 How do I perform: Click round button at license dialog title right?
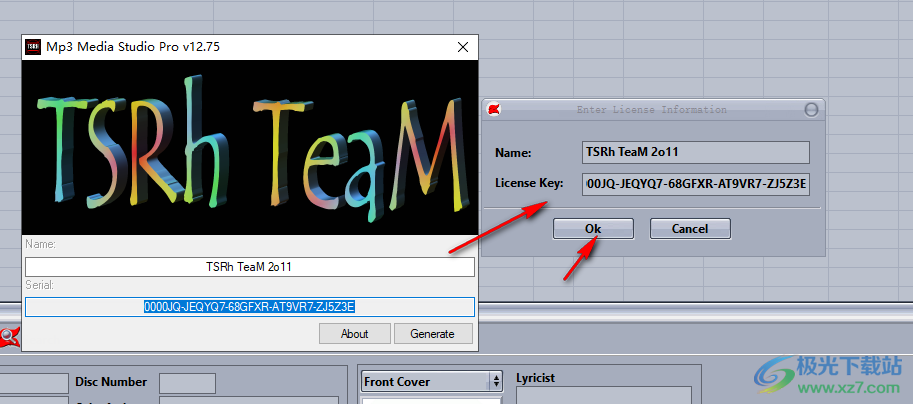pos(811,109)
